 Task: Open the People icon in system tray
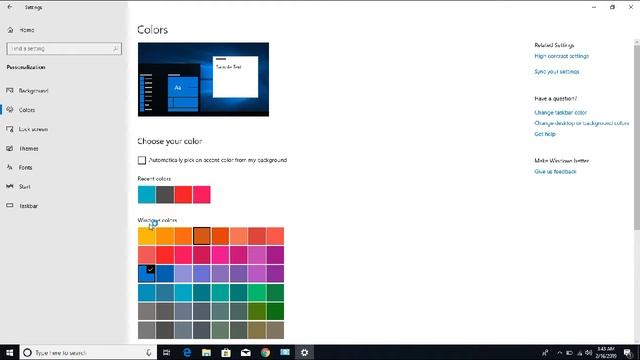coord(545,352)
